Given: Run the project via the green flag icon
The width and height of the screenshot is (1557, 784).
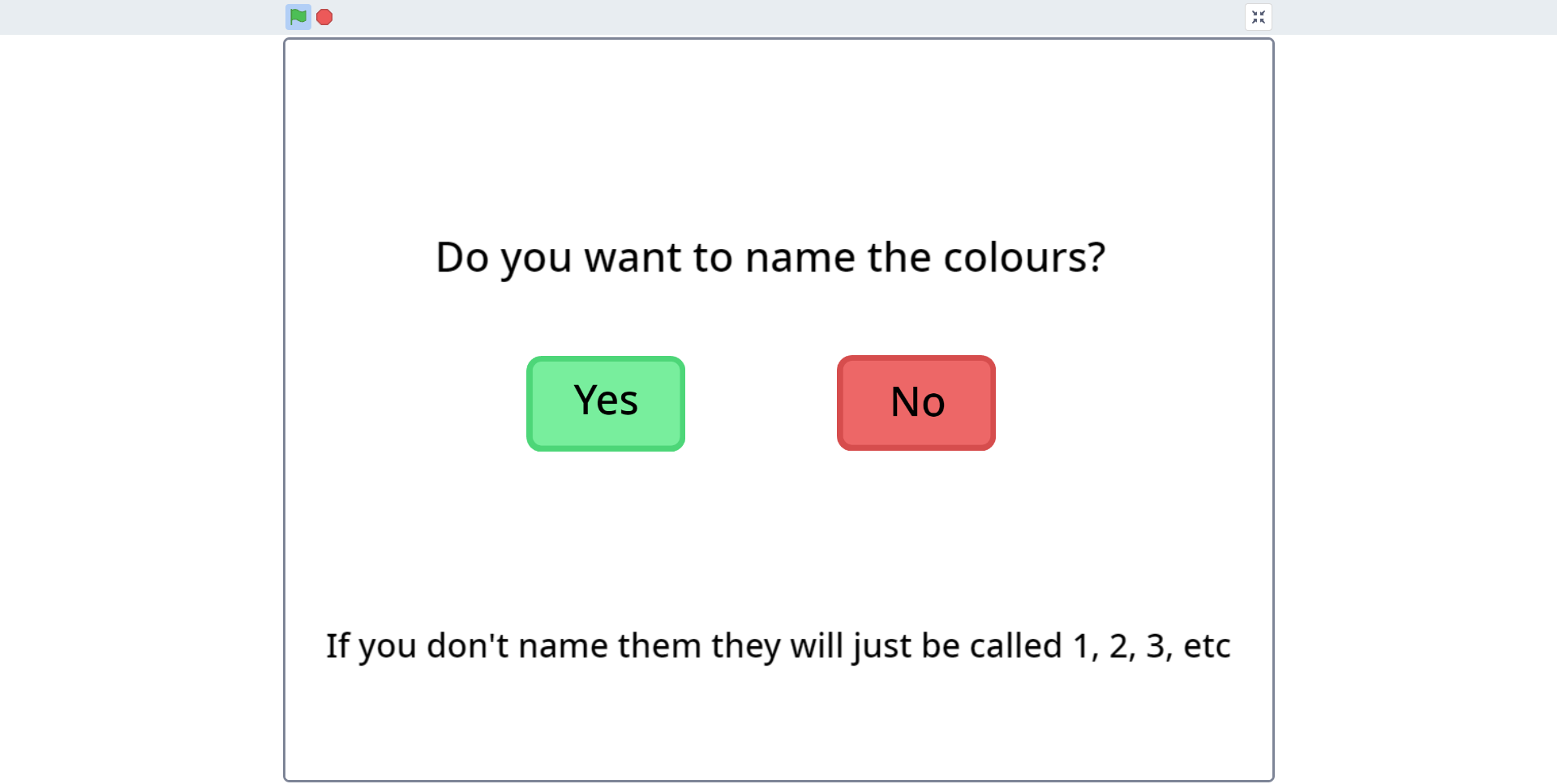Looking at the screenshot, I should click(298, 17).
